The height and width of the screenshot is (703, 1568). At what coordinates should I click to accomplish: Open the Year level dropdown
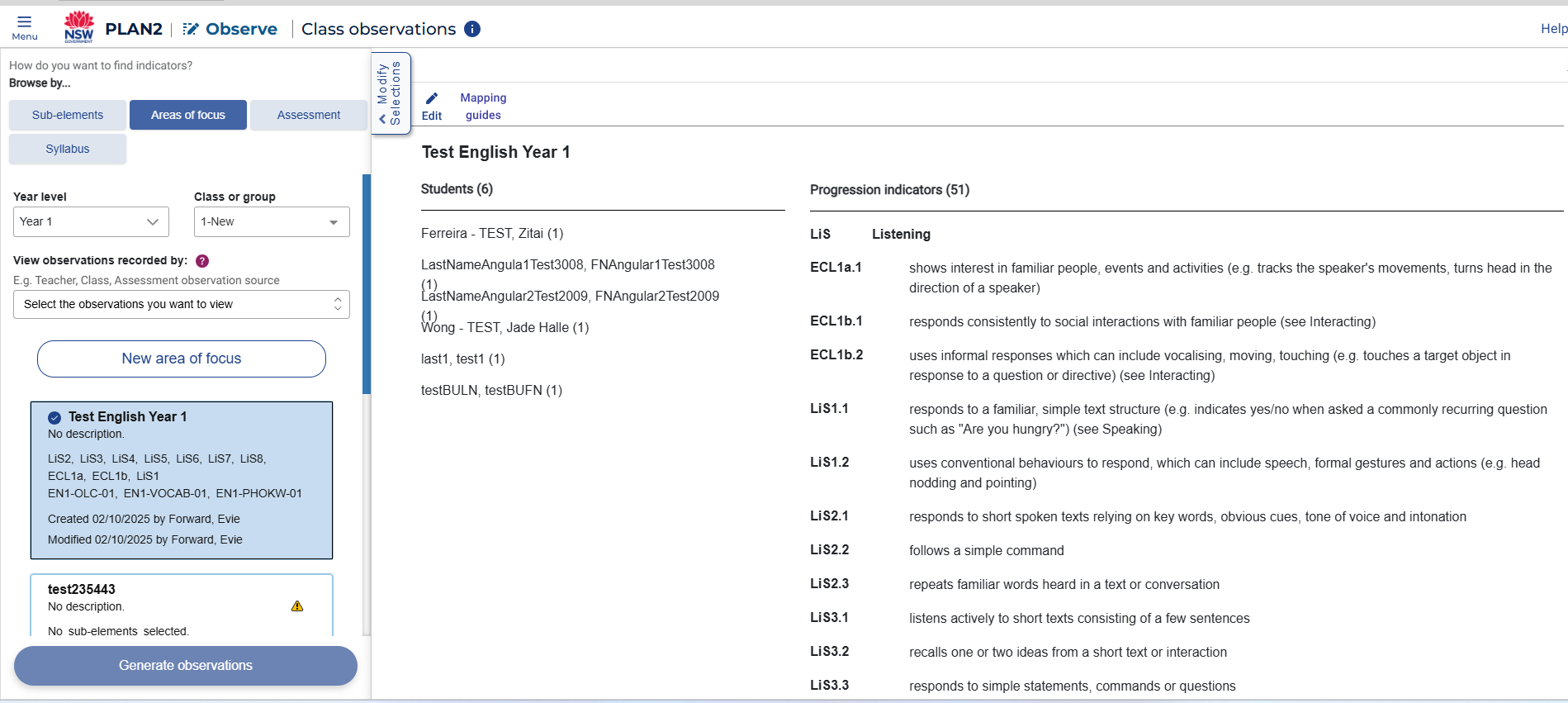(x=91, y=221)
